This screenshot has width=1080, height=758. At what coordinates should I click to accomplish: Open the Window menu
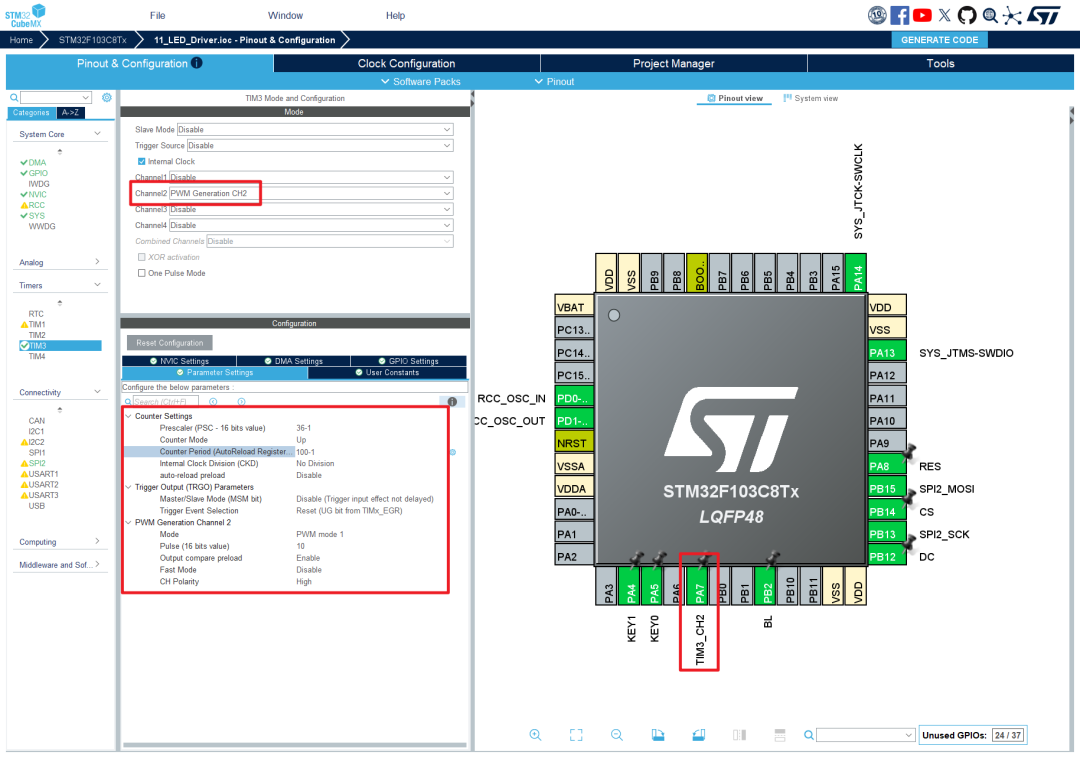[285, 15]
